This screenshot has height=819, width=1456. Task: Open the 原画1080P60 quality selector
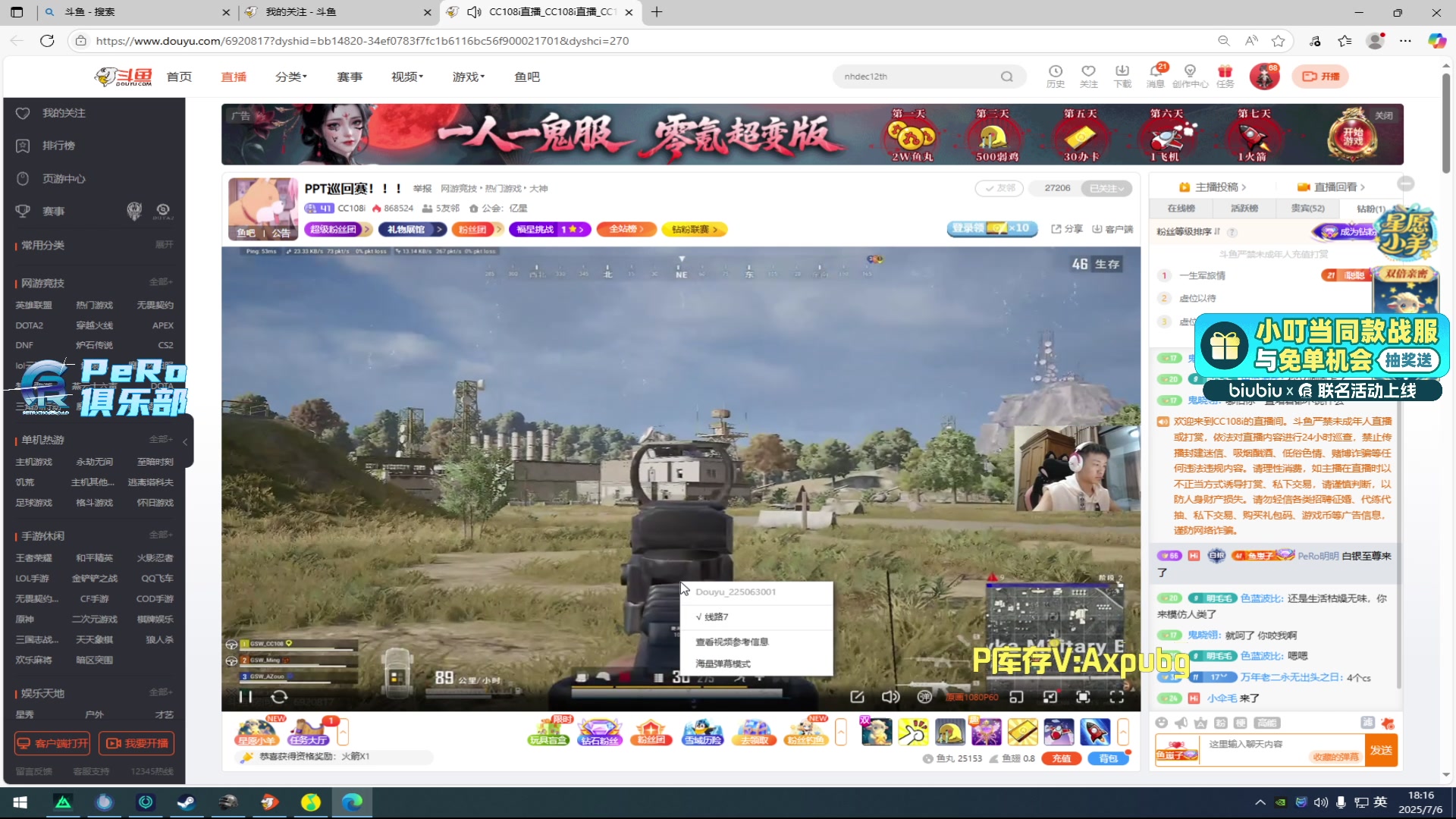tap(971, 697)
